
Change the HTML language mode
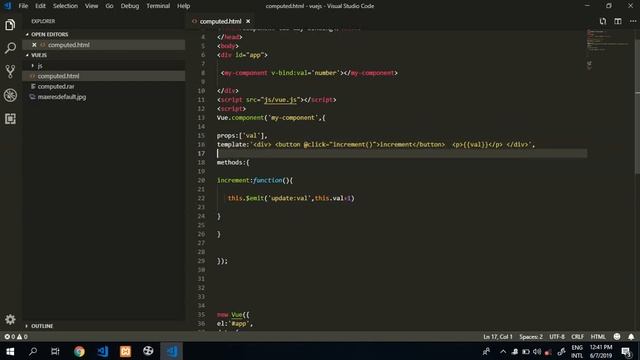point(598,337)
